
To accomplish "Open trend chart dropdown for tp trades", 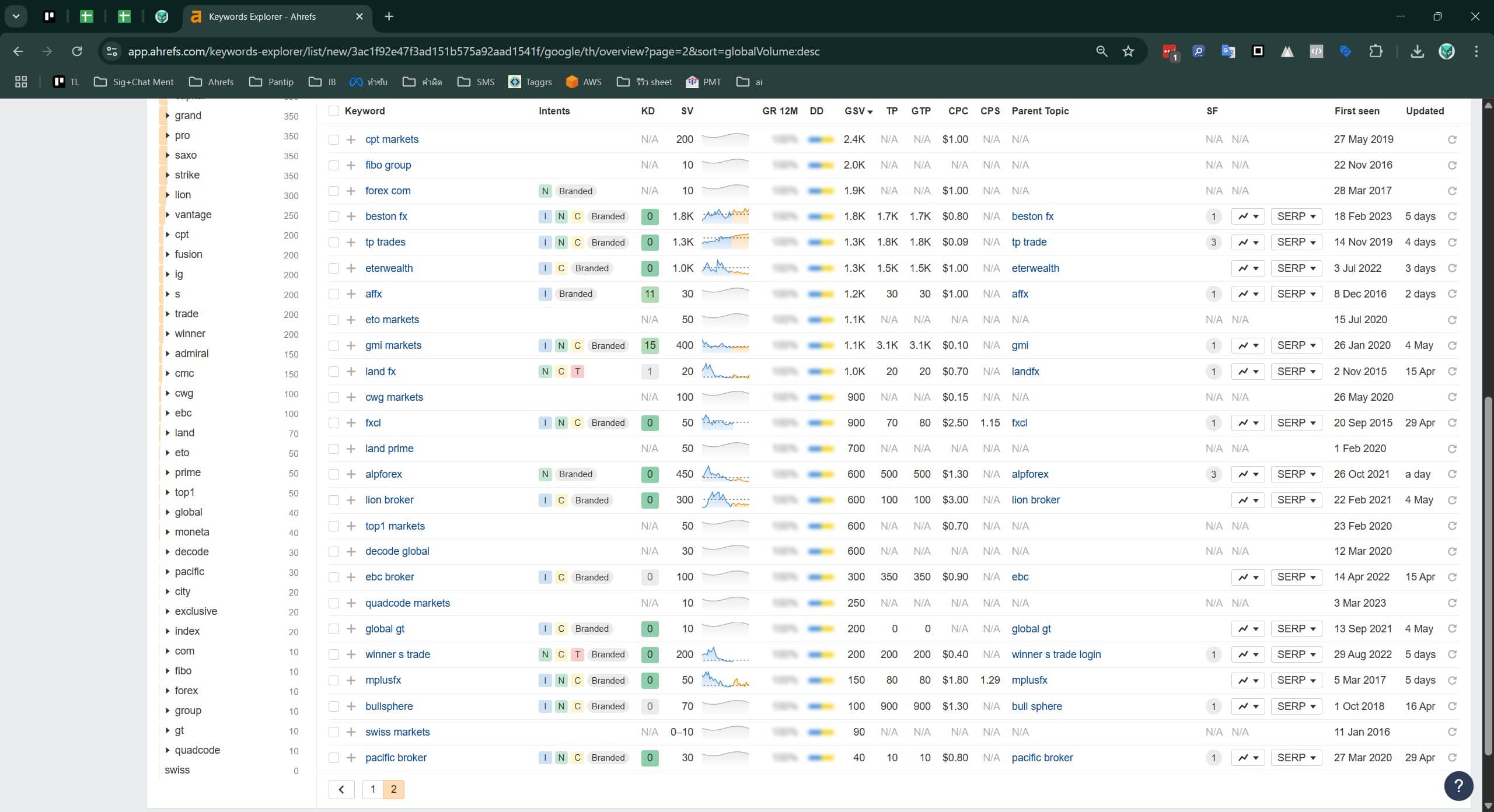I will click(1248, 242).
